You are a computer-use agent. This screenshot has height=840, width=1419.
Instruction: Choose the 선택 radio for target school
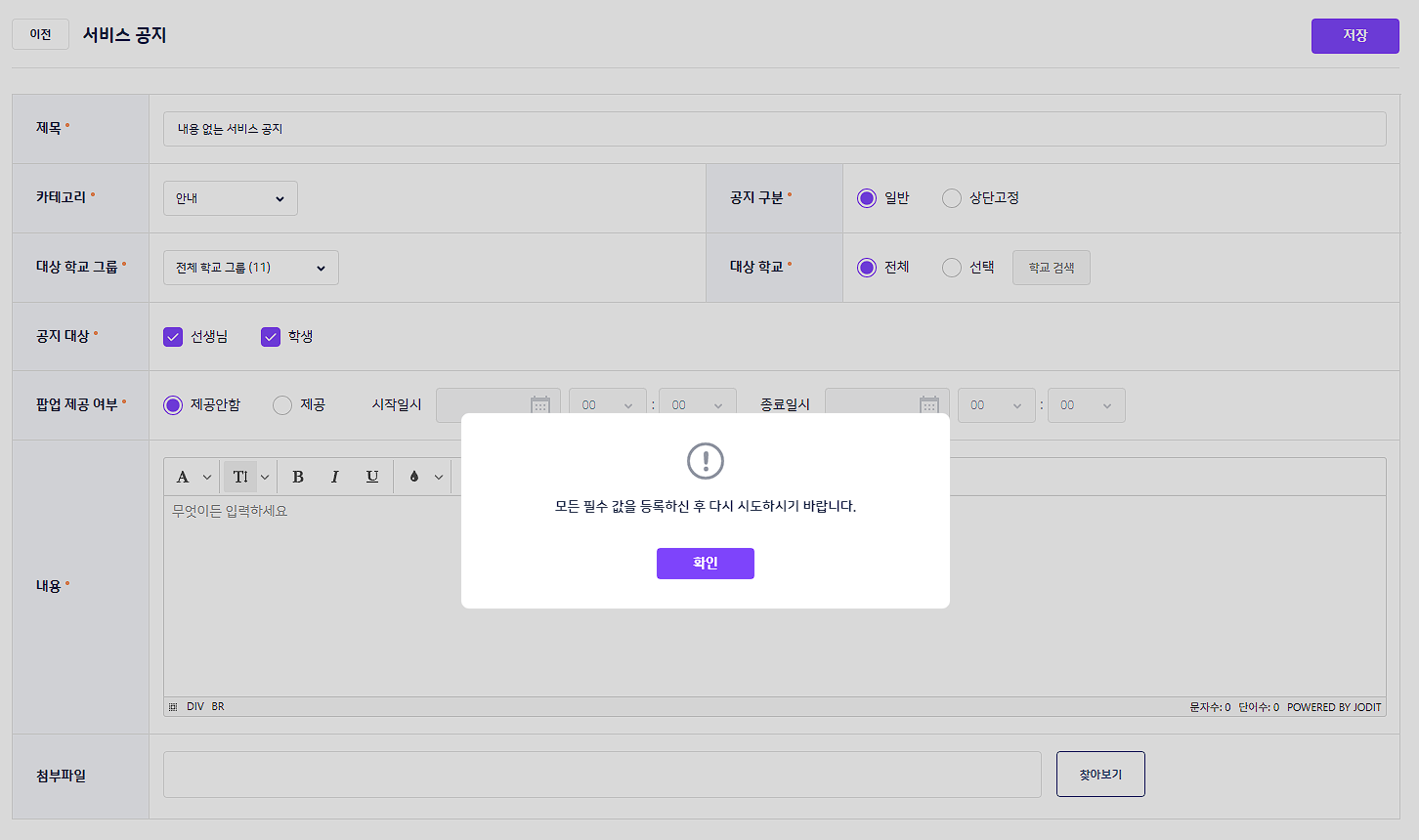952,268
